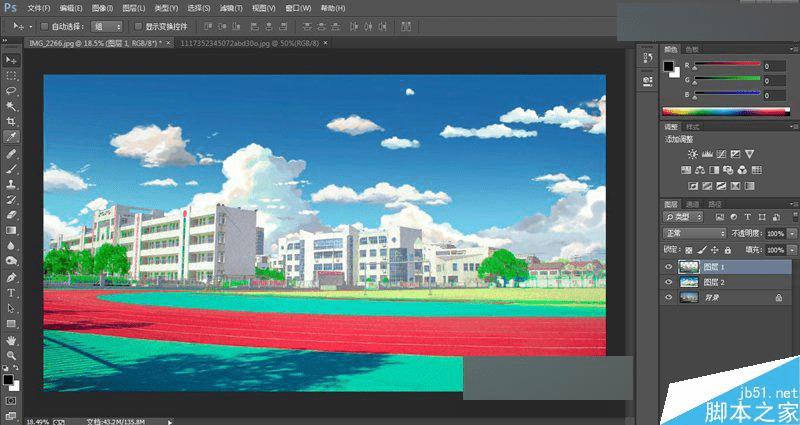The image size is (800, 425).
Task: Select the History Brush tool
Action: pos(11,199)
